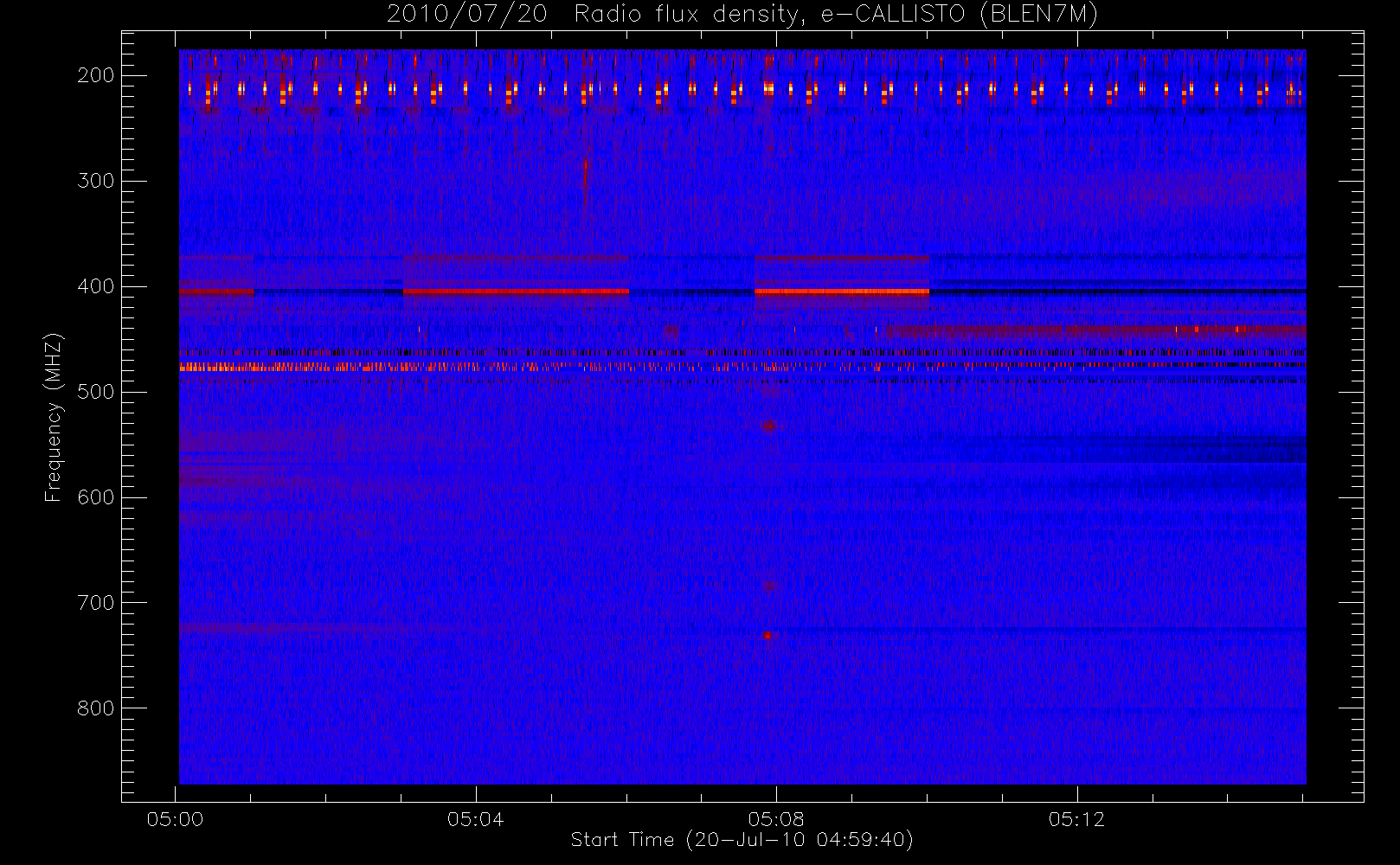Click the bright red 400 MHz band near 05:09
The height and width of the screenshot is (865, 1400).
coord(841,292)
